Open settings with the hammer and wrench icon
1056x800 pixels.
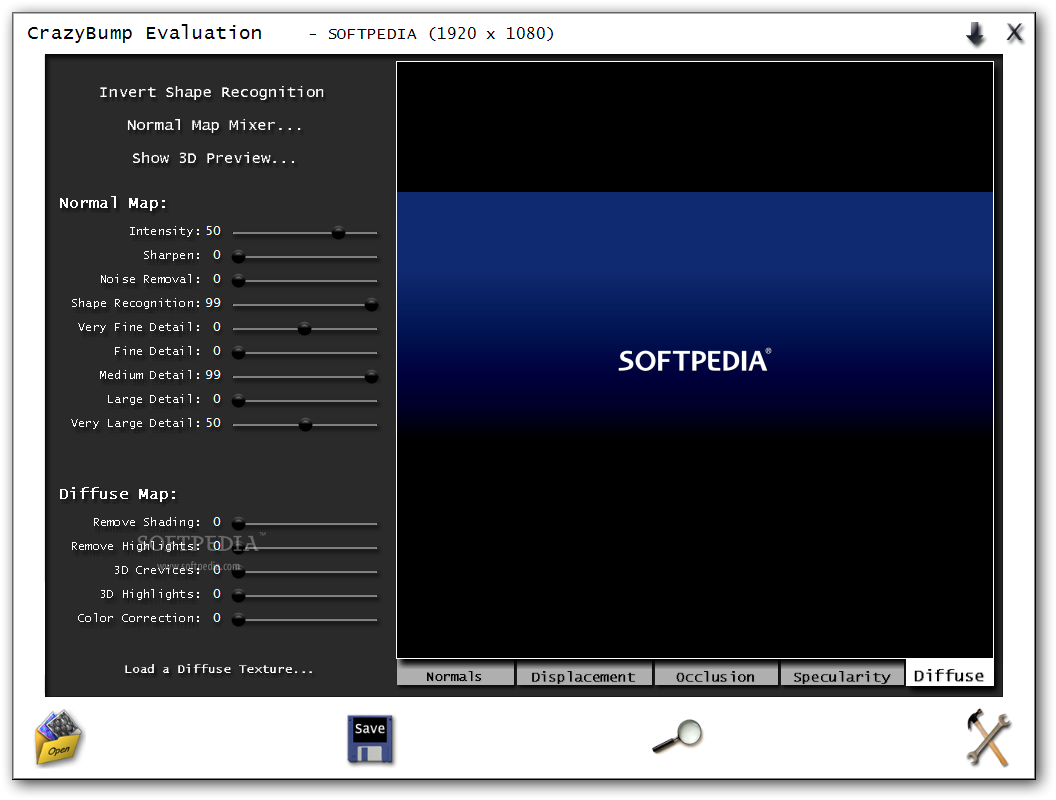click(988, 737)
